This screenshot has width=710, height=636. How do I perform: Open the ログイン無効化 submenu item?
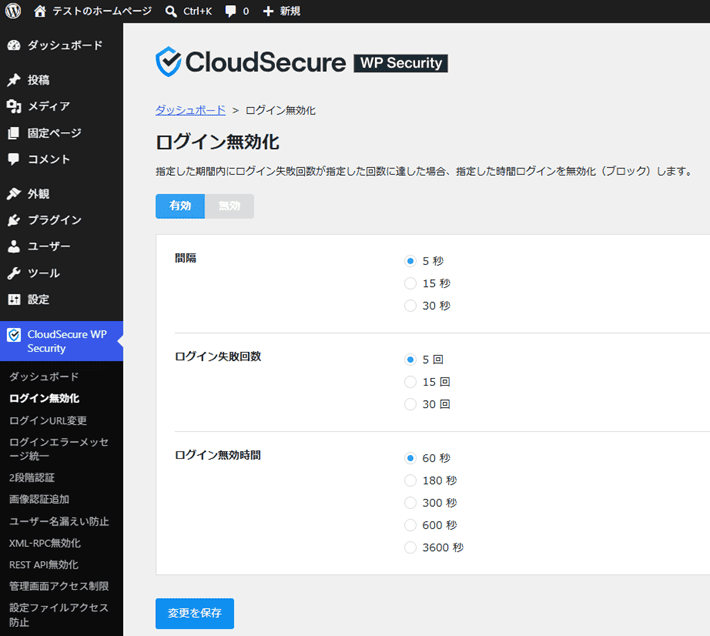point(44,398)
